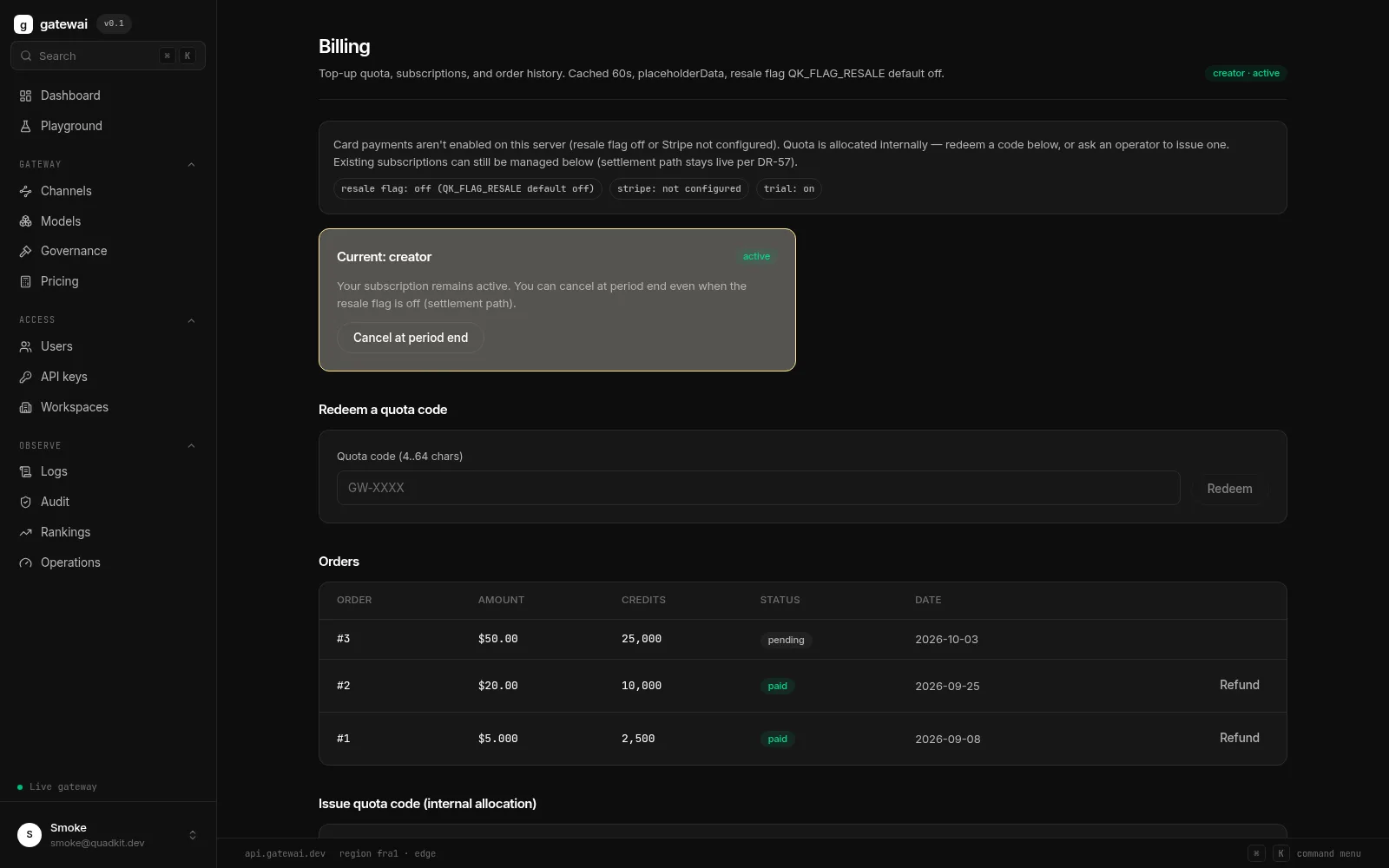Click the Models cubes icon

tap(26, 221)
